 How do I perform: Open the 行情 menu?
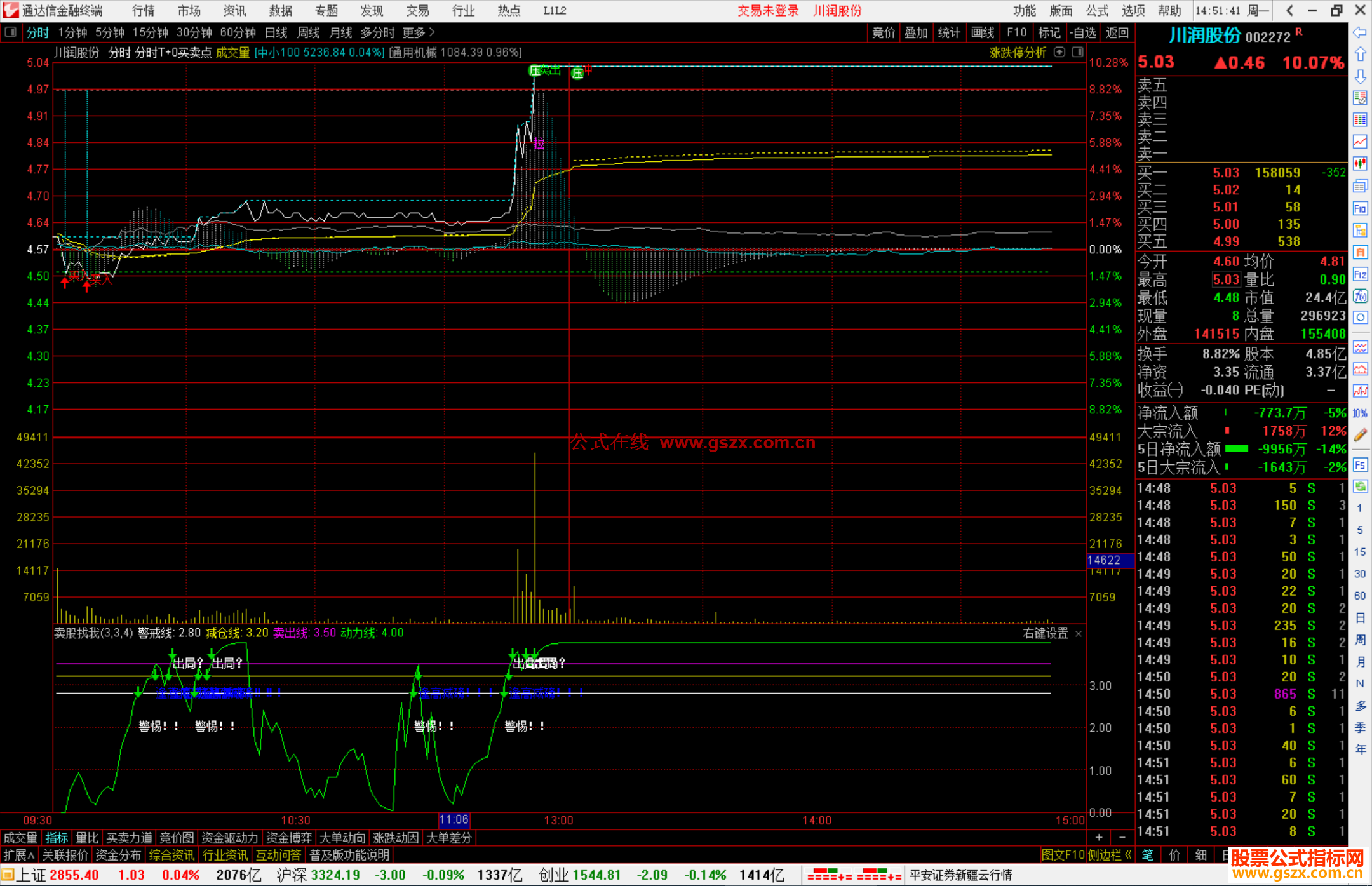click(143, 11)
